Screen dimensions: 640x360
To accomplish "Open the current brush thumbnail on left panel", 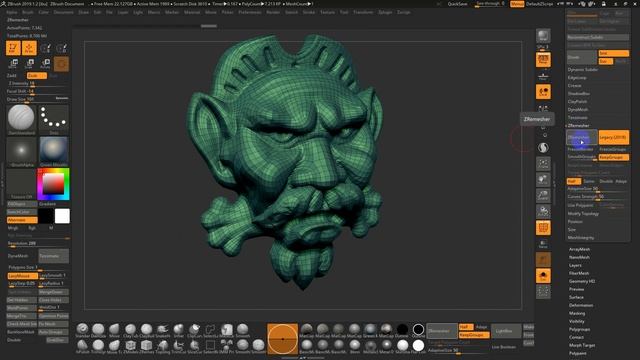I will [x=21, y=120].
